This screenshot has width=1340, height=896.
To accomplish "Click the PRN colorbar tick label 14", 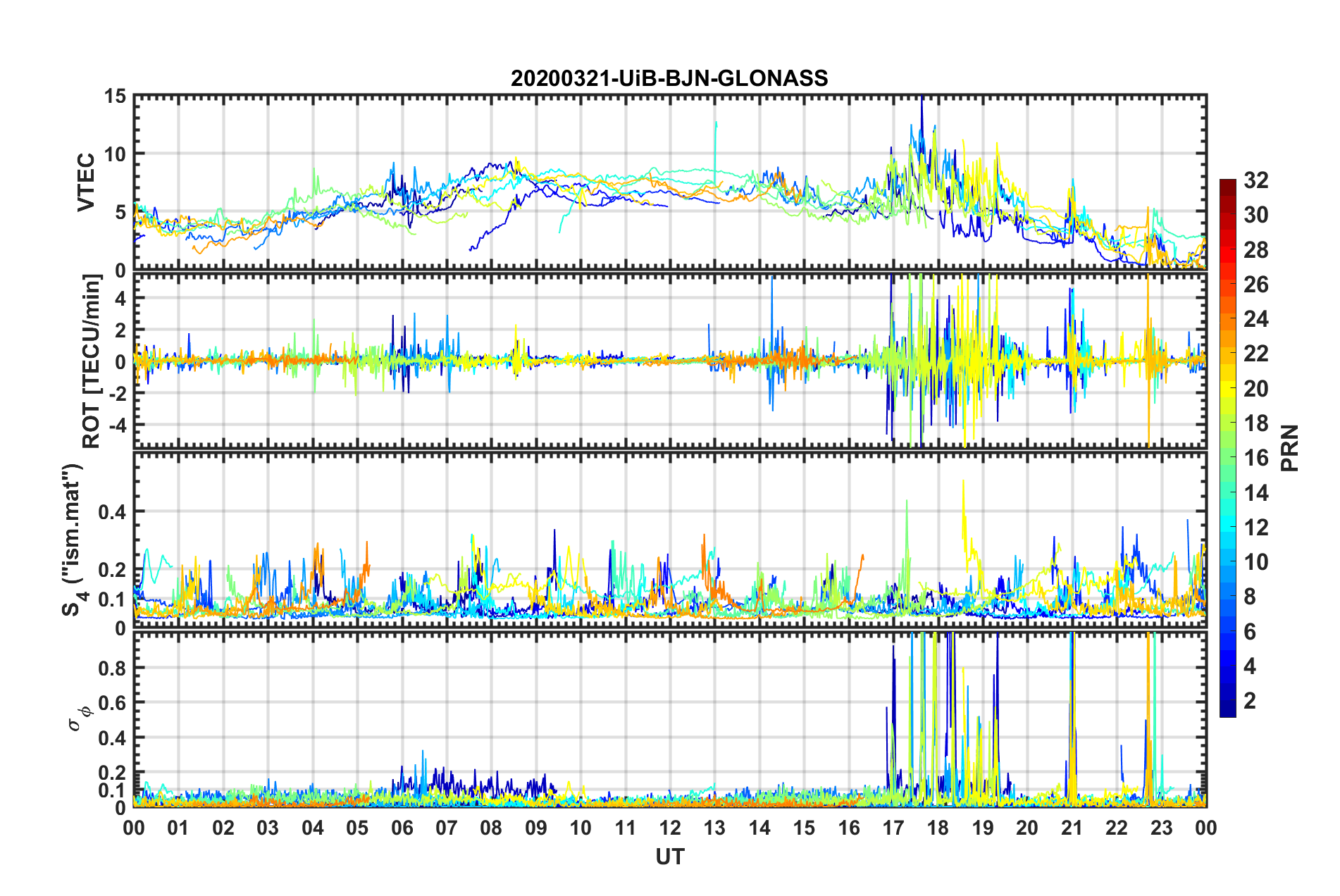I will (x=1255, y=493).
